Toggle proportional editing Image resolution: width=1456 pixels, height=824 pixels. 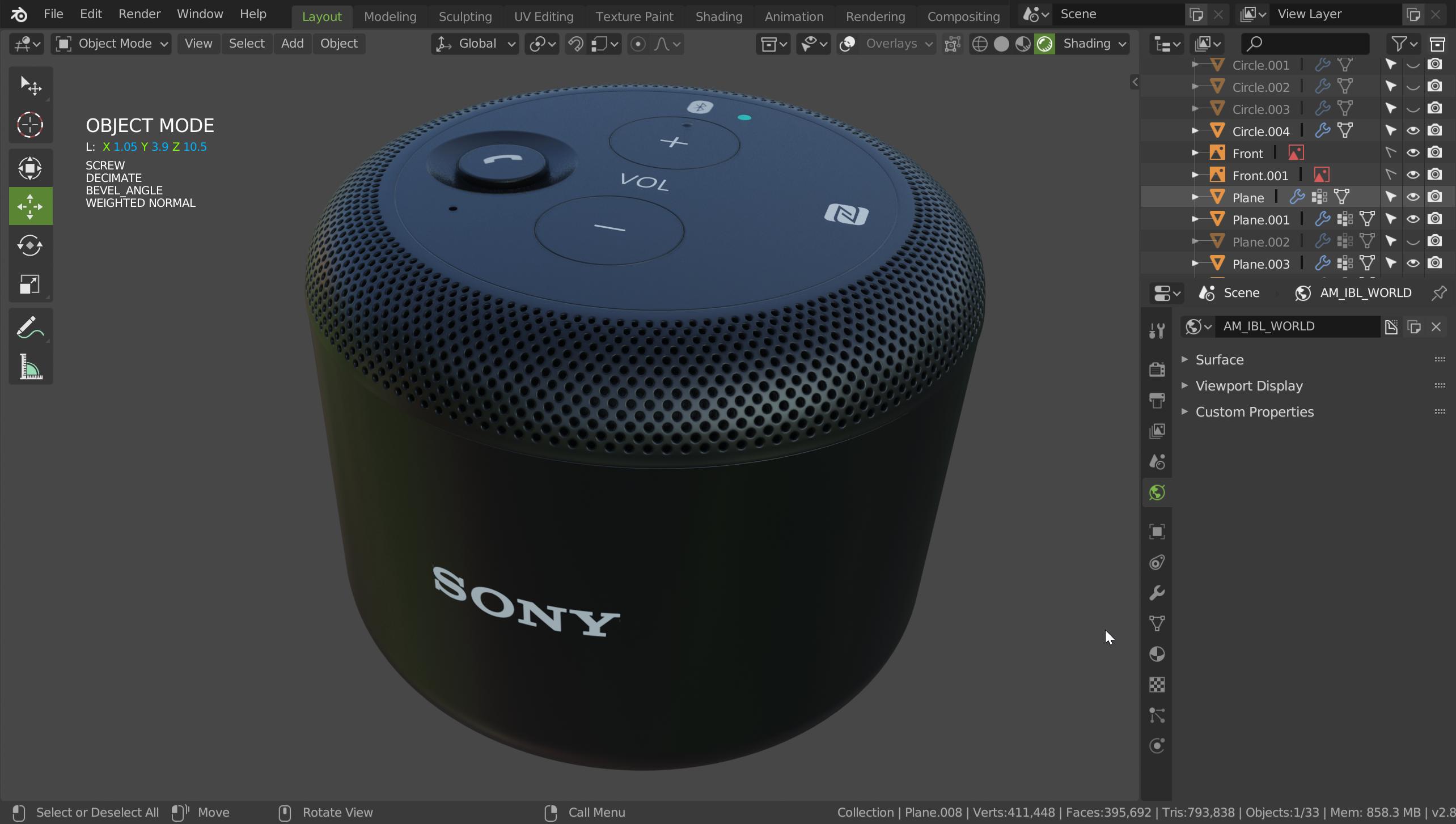638,44
